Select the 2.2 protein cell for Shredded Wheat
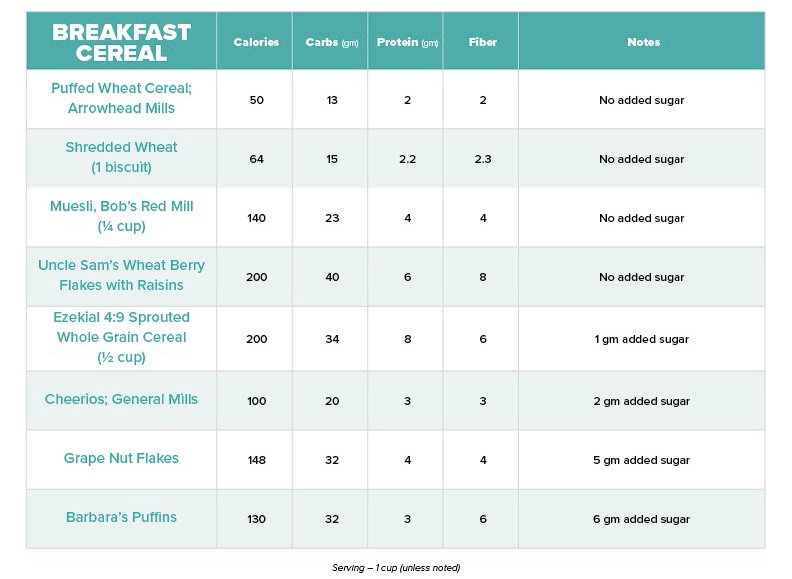This screenshot has width=792, height=579. (407, 159)
